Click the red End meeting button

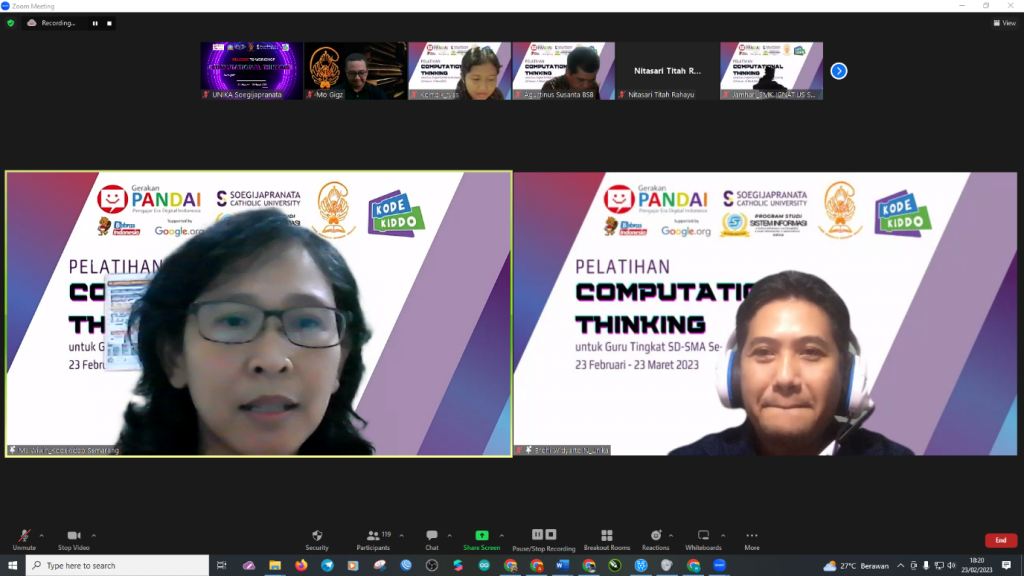[1000, 540]
